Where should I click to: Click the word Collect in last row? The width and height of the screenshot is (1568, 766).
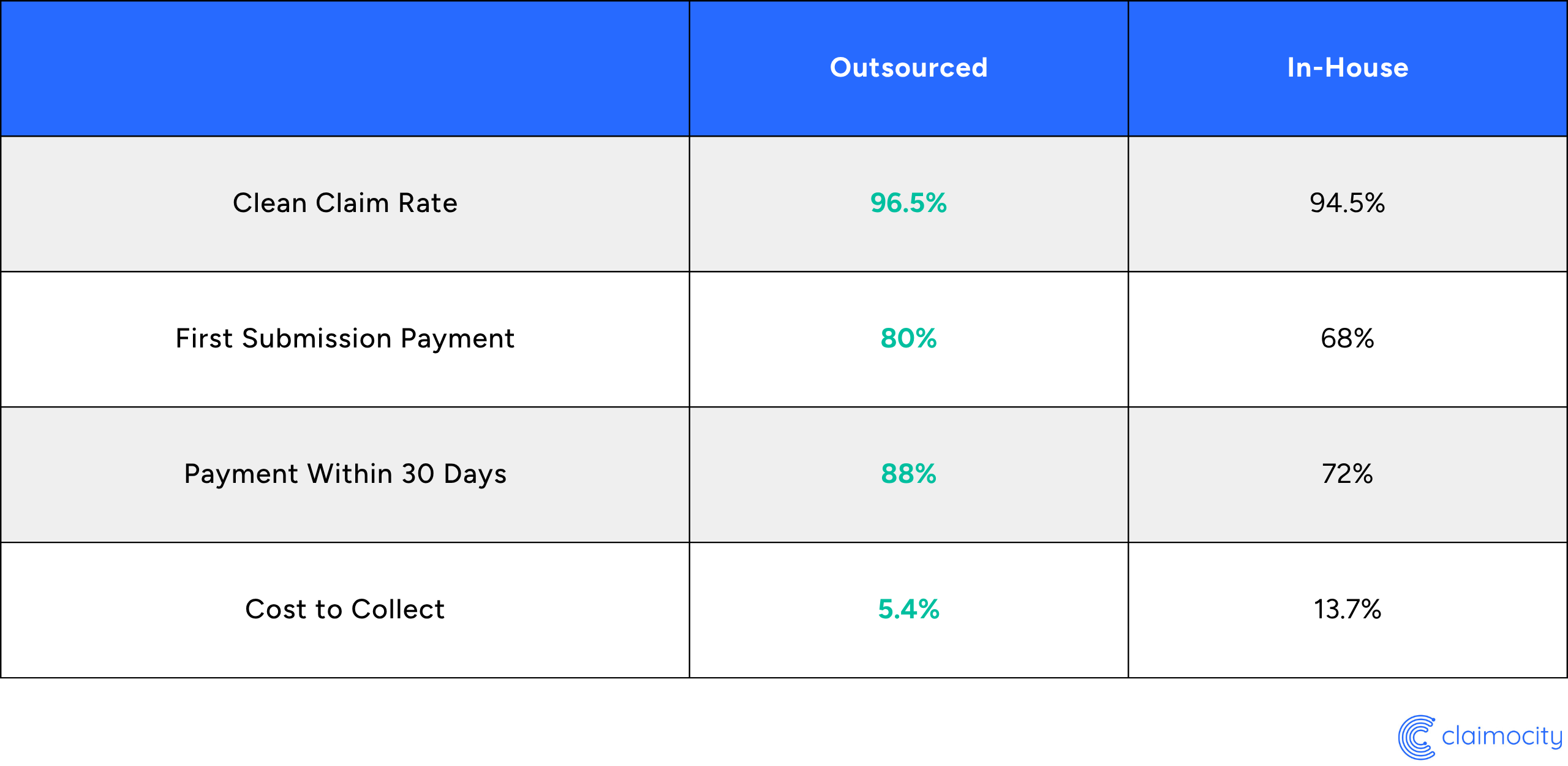[x=398, y=609]
